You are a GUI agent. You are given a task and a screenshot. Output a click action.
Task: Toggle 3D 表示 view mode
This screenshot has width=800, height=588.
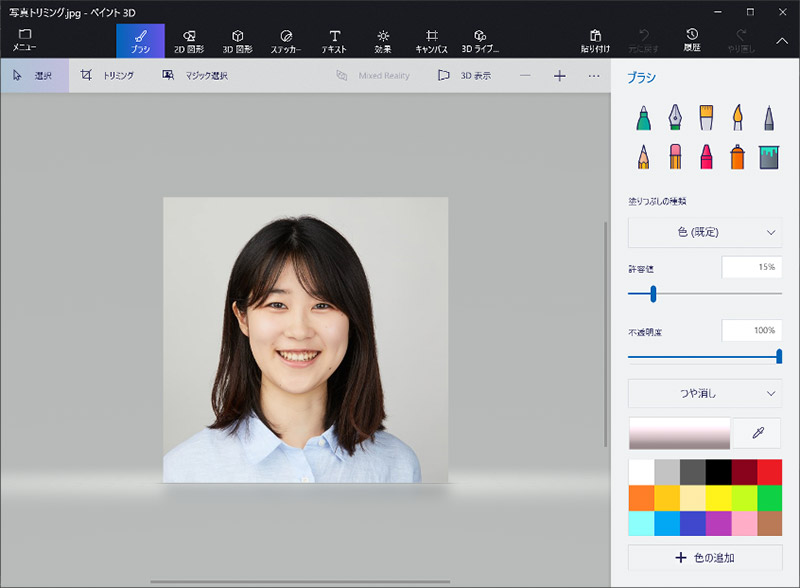(465, 75)
